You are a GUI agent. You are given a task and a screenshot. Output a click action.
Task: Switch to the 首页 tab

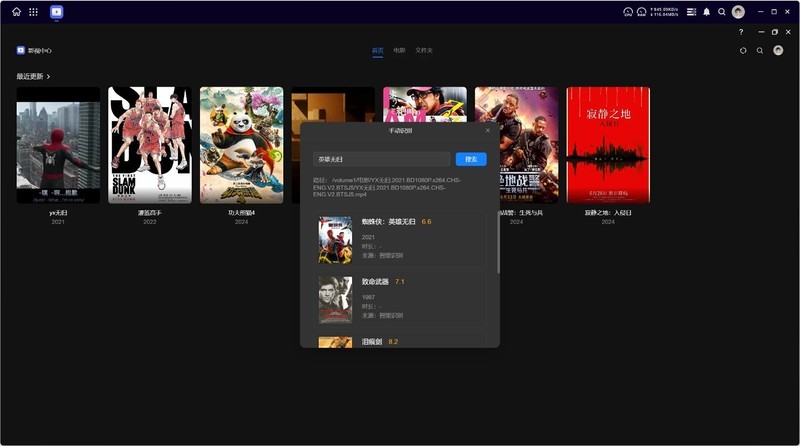pyautogui.click(x=378, y=51)
